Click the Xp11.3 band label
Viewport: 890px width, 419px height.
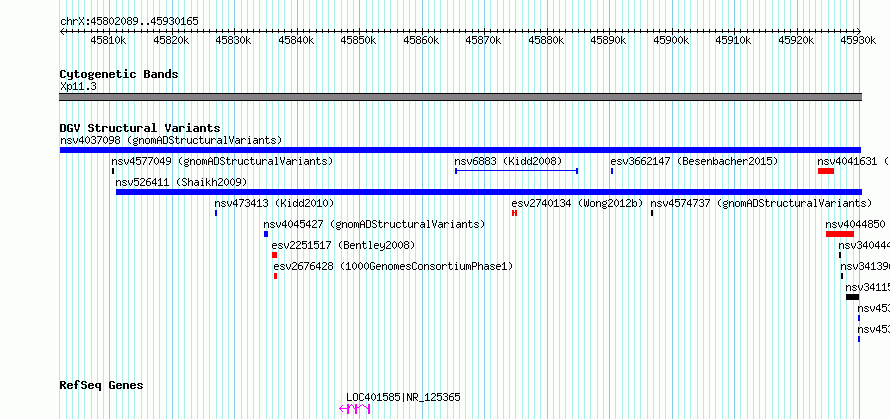click(78, 86)
